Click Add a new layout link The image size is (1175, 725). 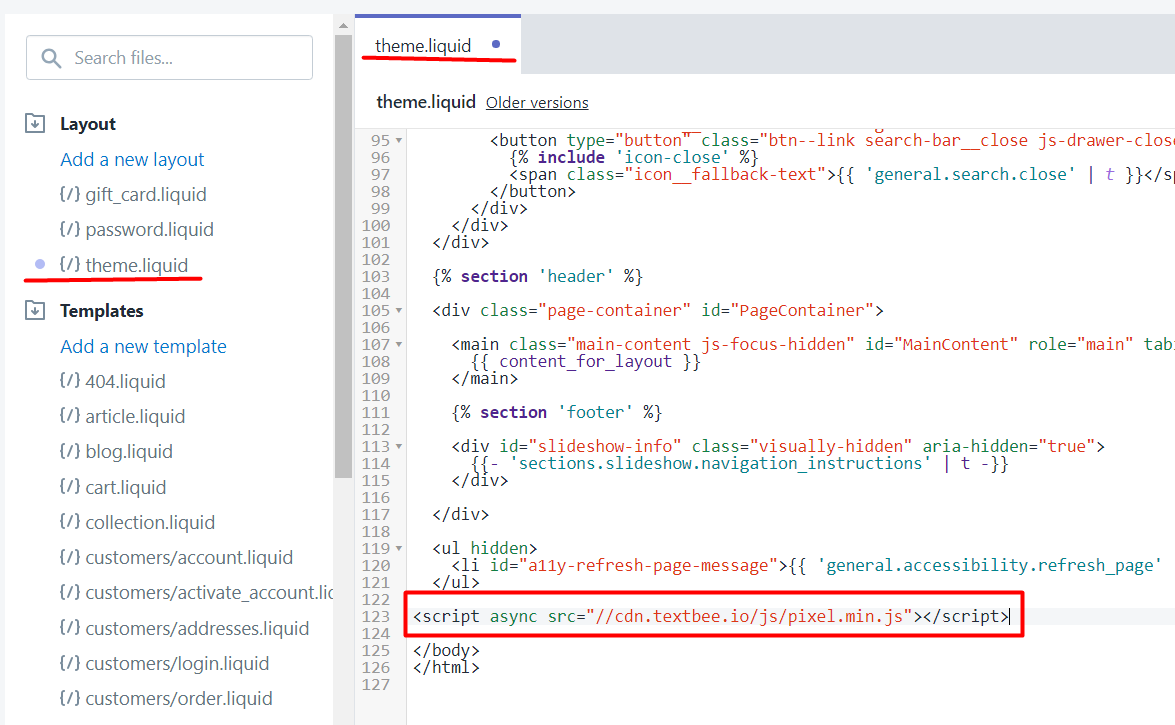[132, 159]
